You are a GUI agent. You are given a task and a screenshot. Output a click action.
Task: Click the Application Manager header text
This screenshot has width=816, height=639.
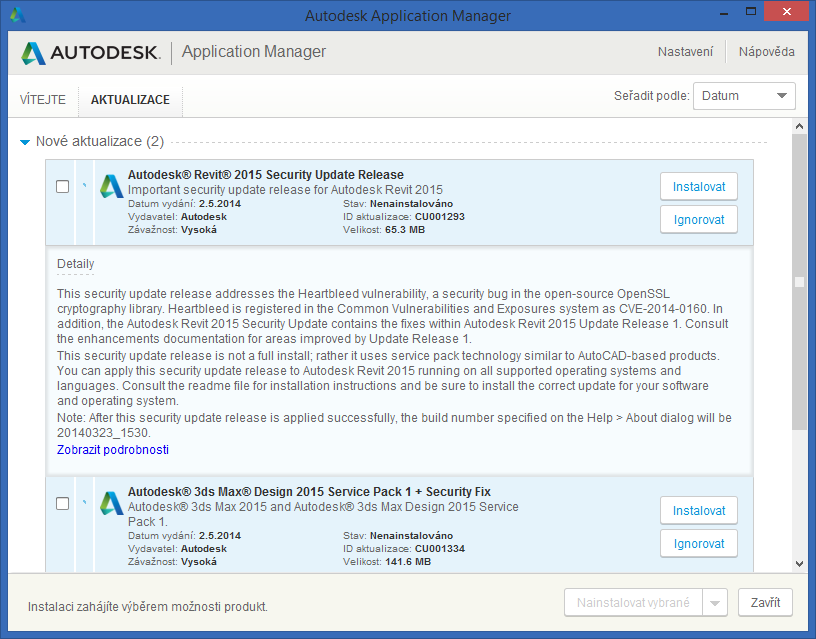[x=253, y=52]
